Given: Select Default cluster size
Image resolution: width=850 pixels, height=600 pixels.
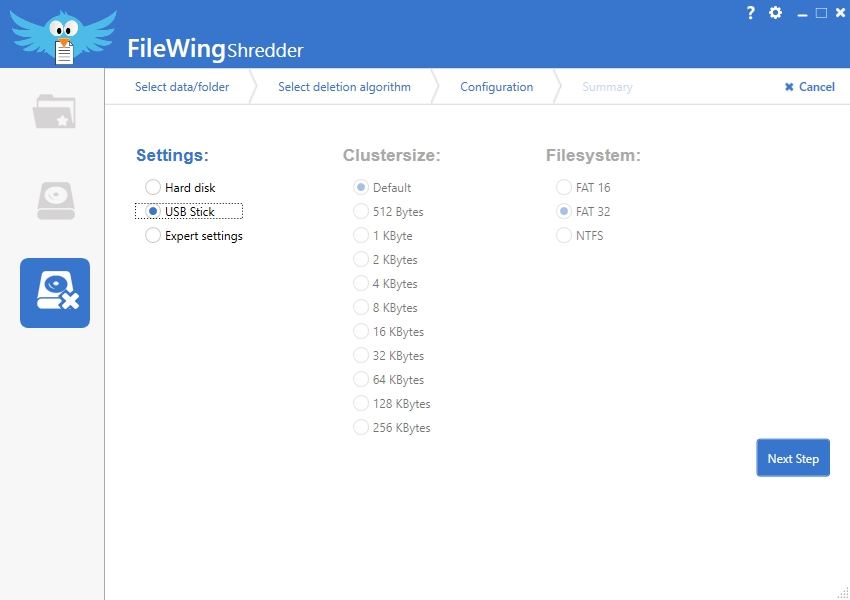Looking at the screenshot, I should [x=382, y=188].
